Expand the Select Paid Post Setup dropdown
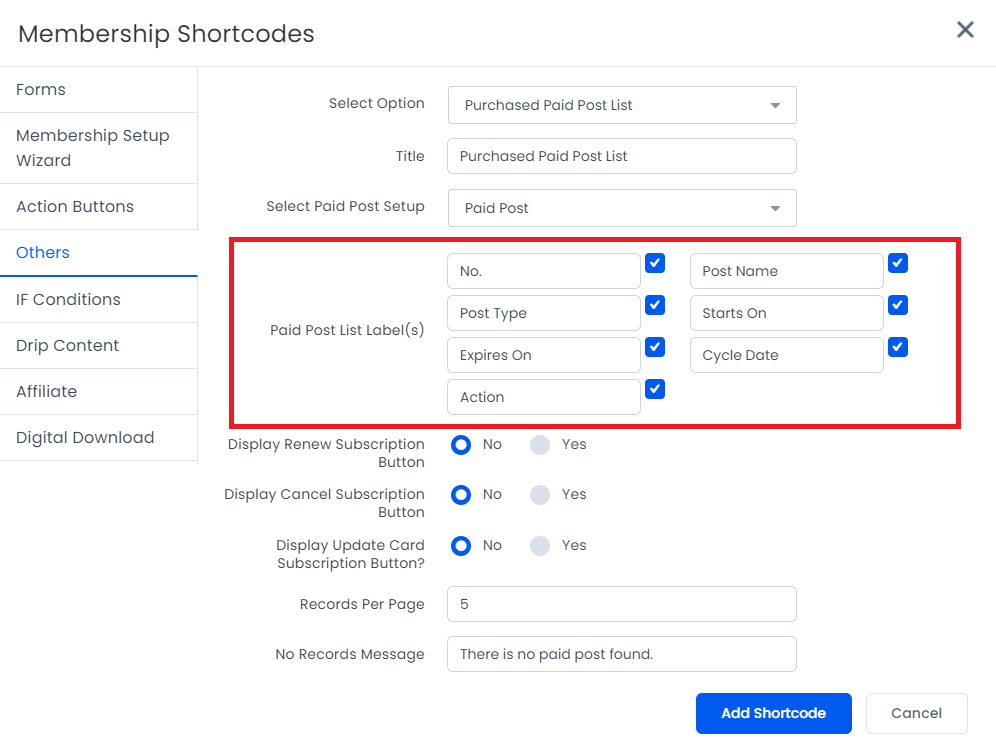Viewport: 996px width, 745px height. pos(622,208)
